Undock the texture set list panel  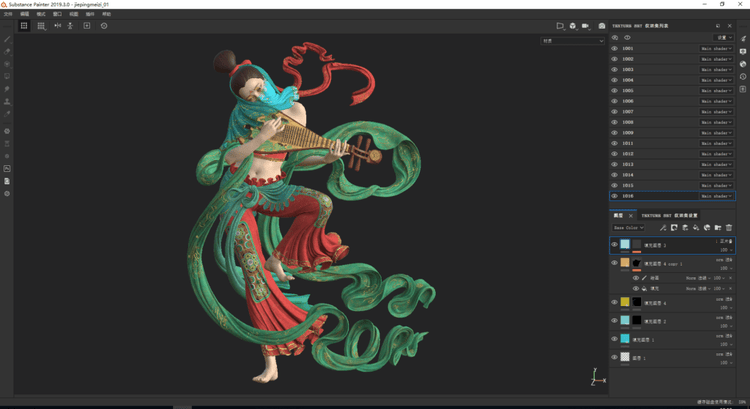718,26
